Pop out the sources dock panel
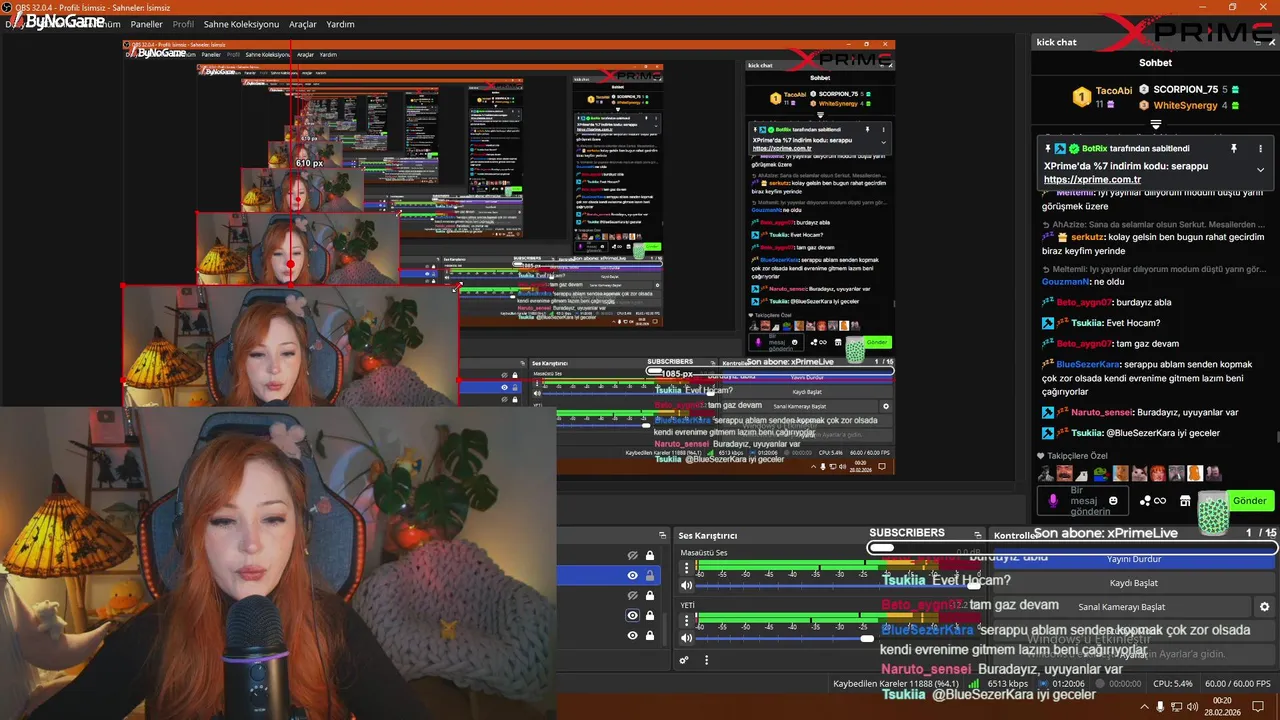The width and height of the screenshot is (1280, 720). point(662,535)
